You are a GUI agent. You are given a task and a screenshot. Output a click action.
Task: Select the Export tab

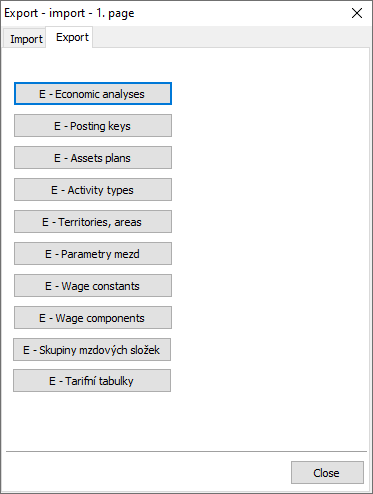click(x=70, y=37)
